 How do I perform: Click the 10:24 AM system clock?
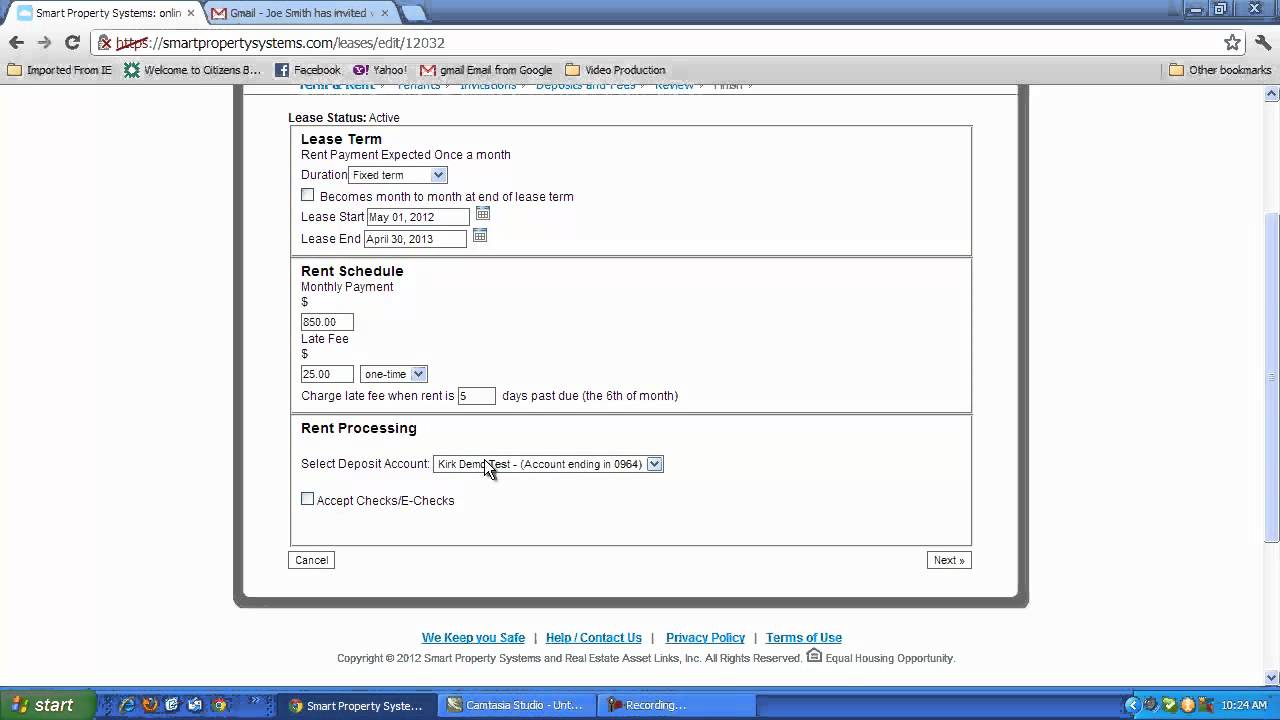[x=1245, y=705]
